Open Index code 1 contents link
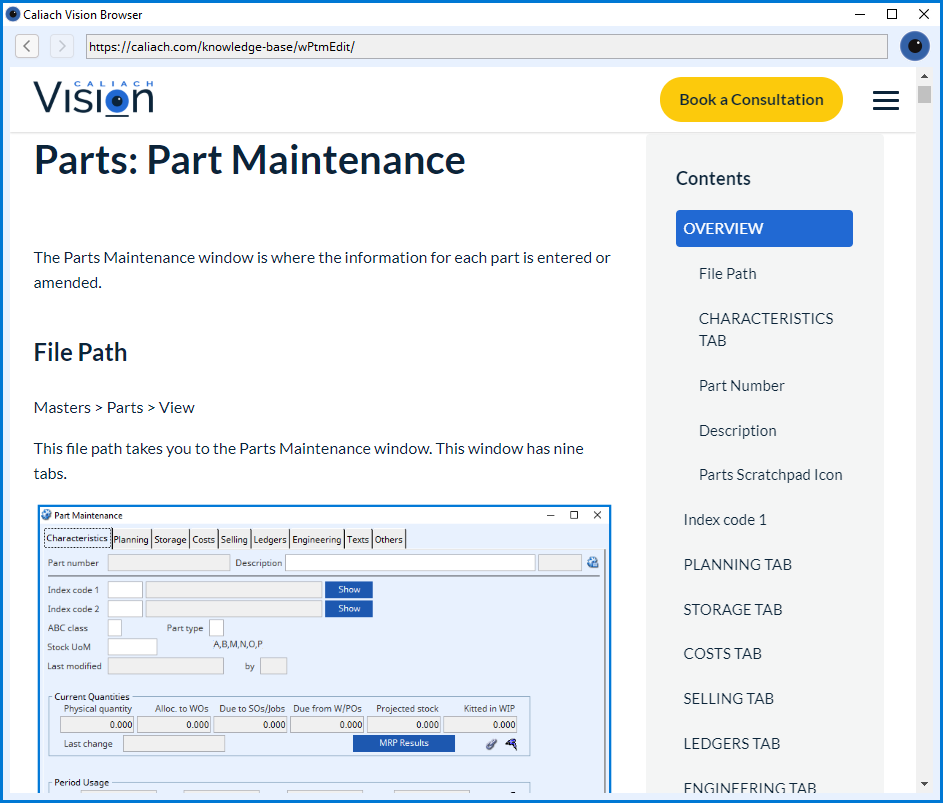This screenshot has width=943, height=803. (x=725, y=520)
